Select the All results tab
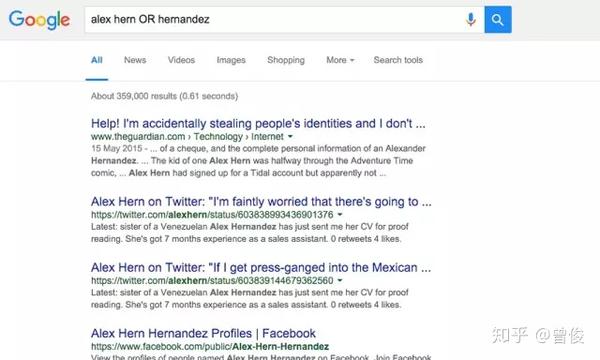Image resolution: width=600 pixels, height=360 pixels. tap(97, 60)
